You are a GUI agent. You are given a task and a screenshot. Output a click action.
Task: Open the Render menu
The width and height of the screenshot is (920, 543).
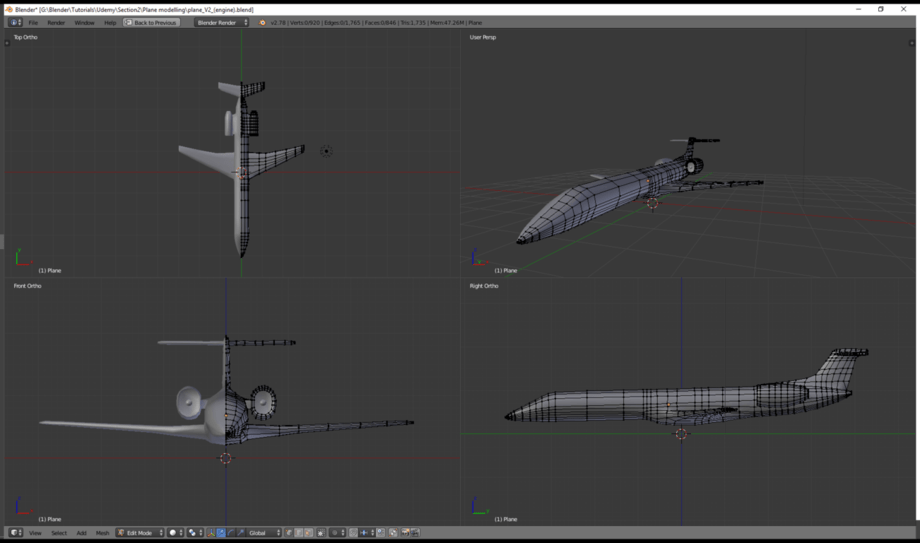pos(56,22)
